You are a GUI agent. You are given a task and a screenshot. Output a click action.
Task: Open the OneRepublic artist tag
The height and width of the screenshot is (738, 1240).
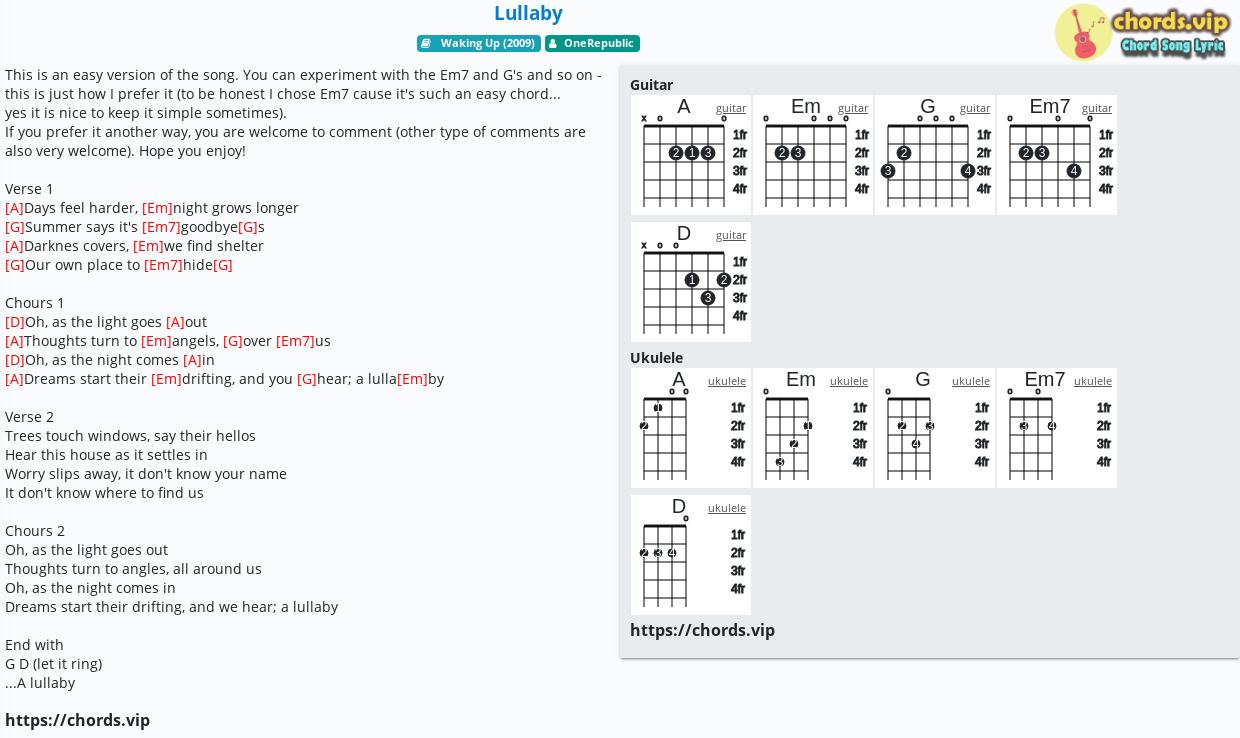[x=592, y=43]
